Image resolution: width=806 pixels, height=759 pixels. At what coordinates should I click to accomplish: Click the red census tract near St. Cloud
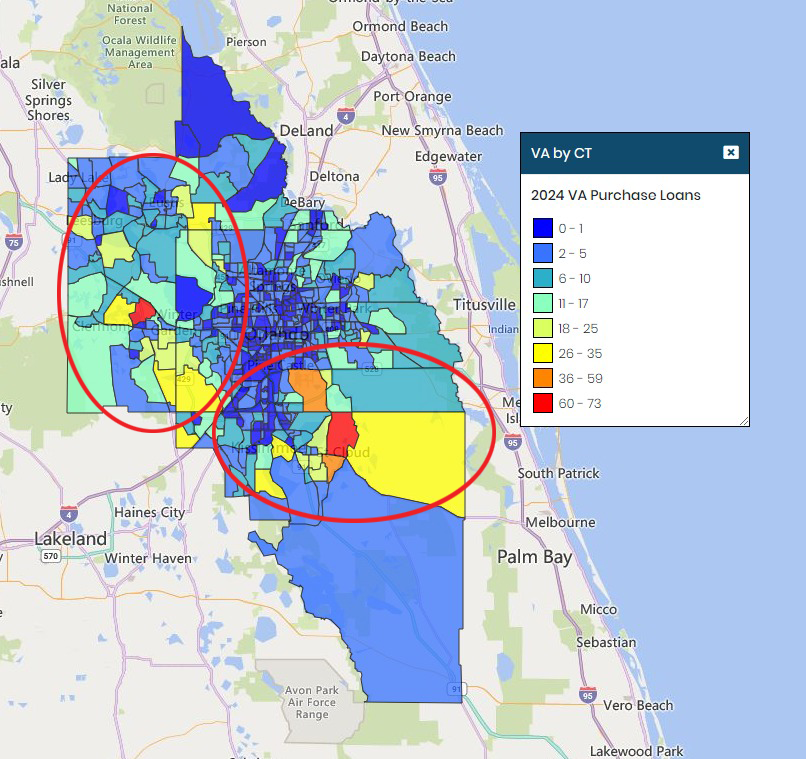[x=342, y=433]
